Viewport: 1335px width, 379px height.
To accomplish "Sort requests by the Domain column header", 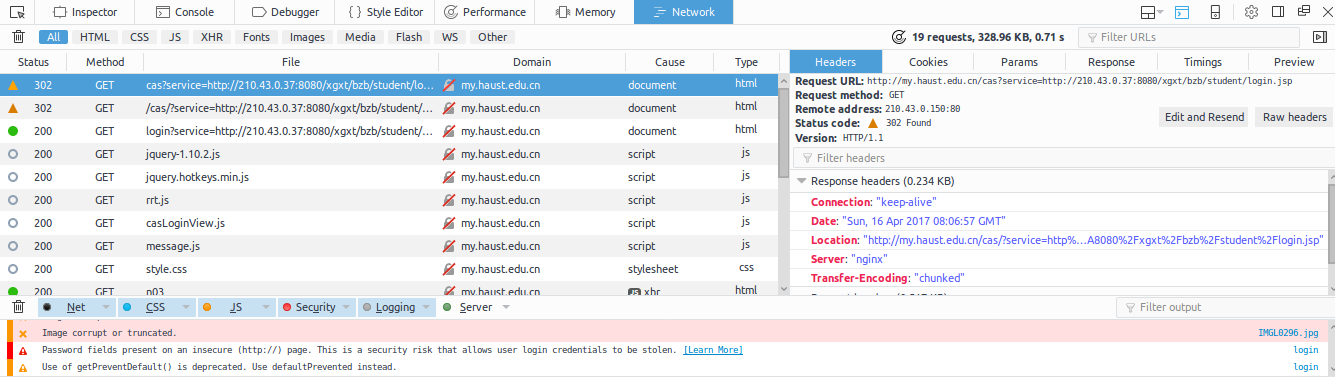I will click(x=532, y=62).
